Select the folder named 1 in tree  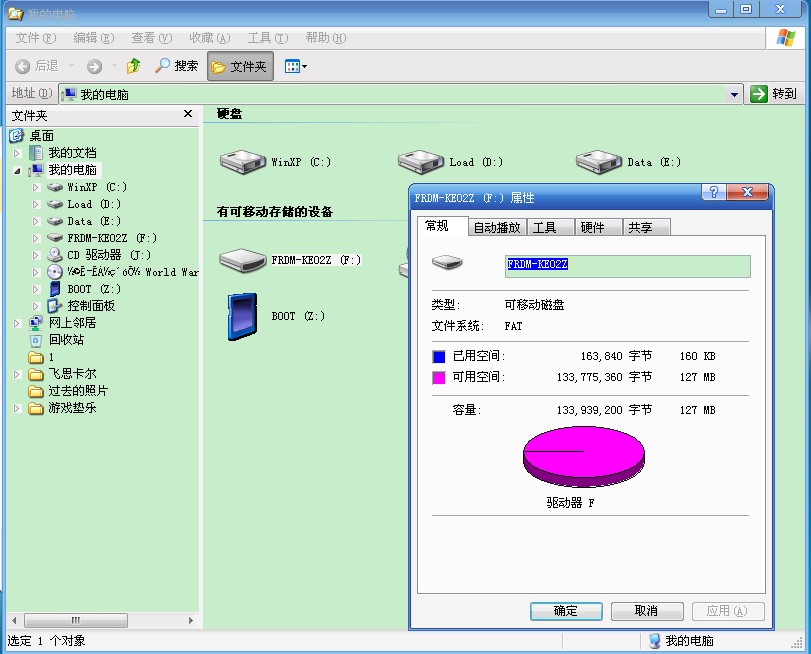point(36,357)
